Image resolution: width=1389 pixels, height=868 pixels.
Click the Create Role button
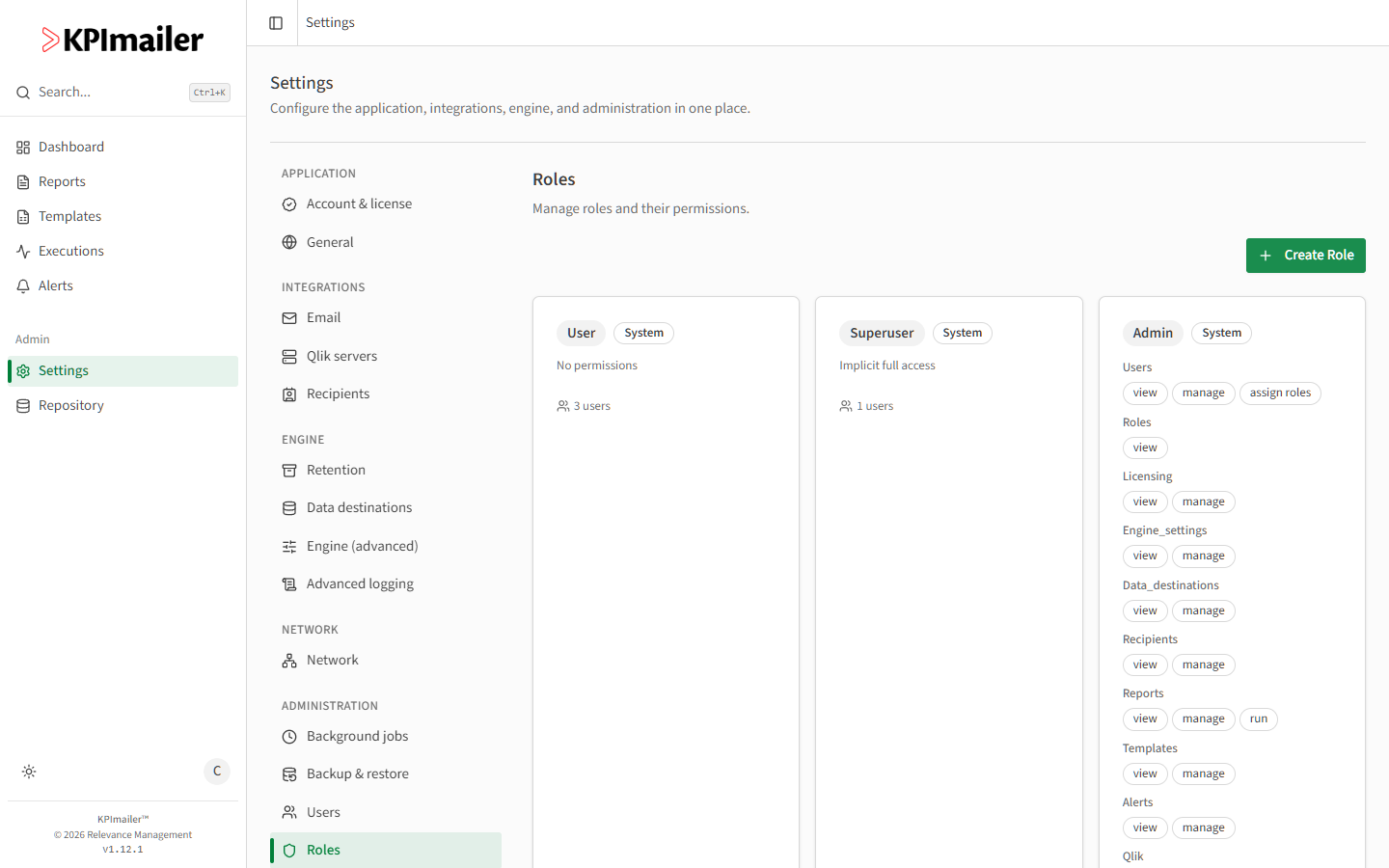click(1306, 256)
